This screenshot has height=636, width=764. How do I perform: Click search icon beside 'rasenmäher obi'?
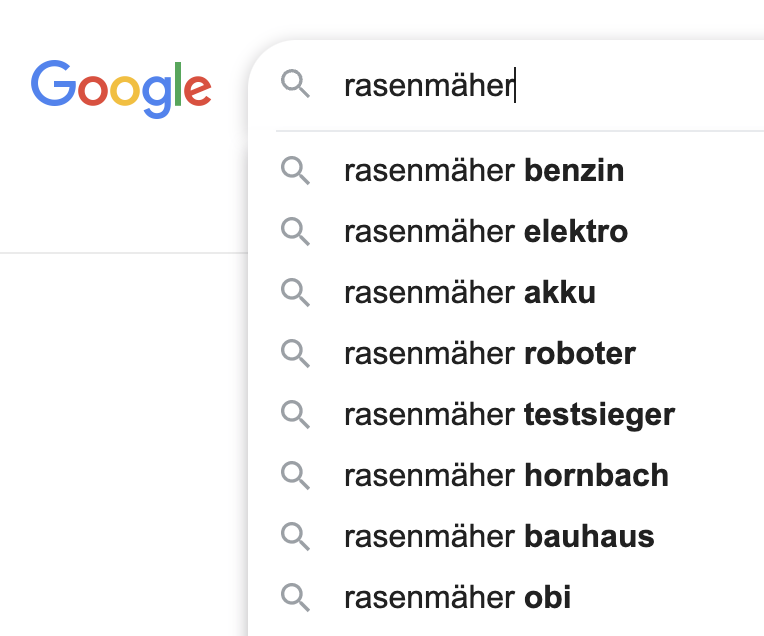(x=295, y=598)
